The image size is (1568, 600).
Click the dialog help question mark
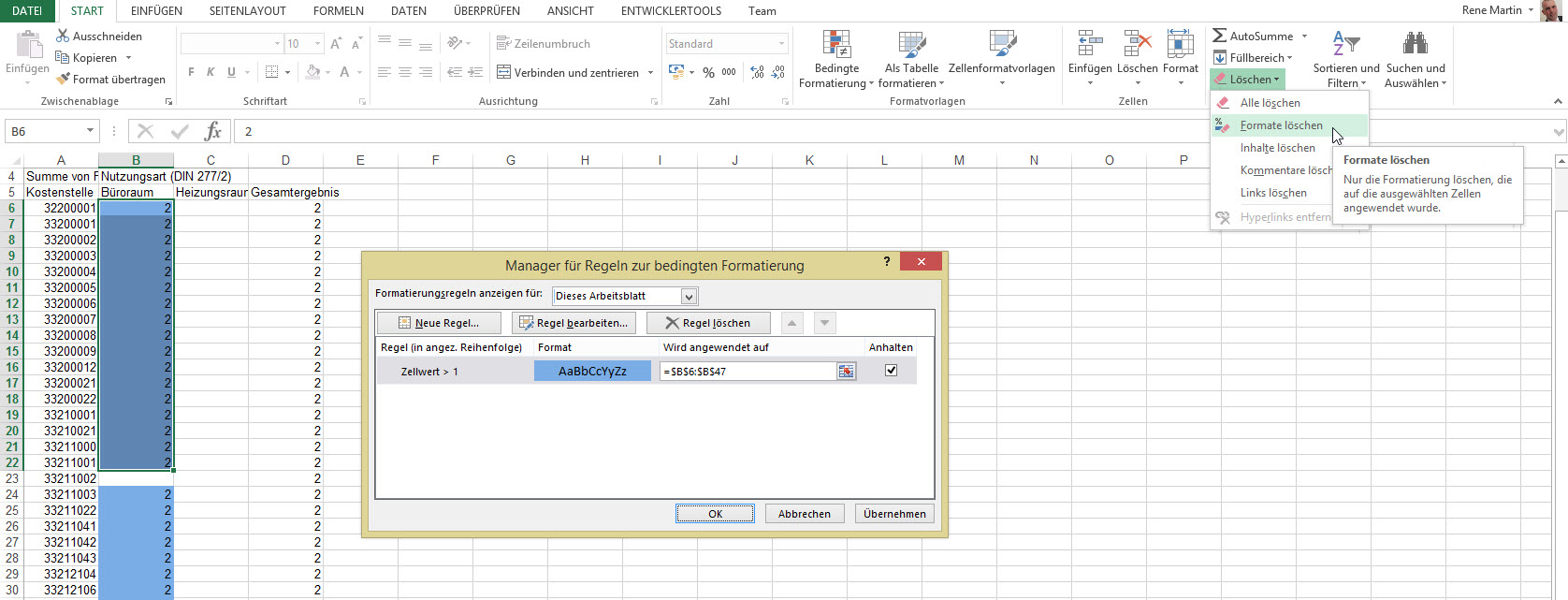(887, 262)
